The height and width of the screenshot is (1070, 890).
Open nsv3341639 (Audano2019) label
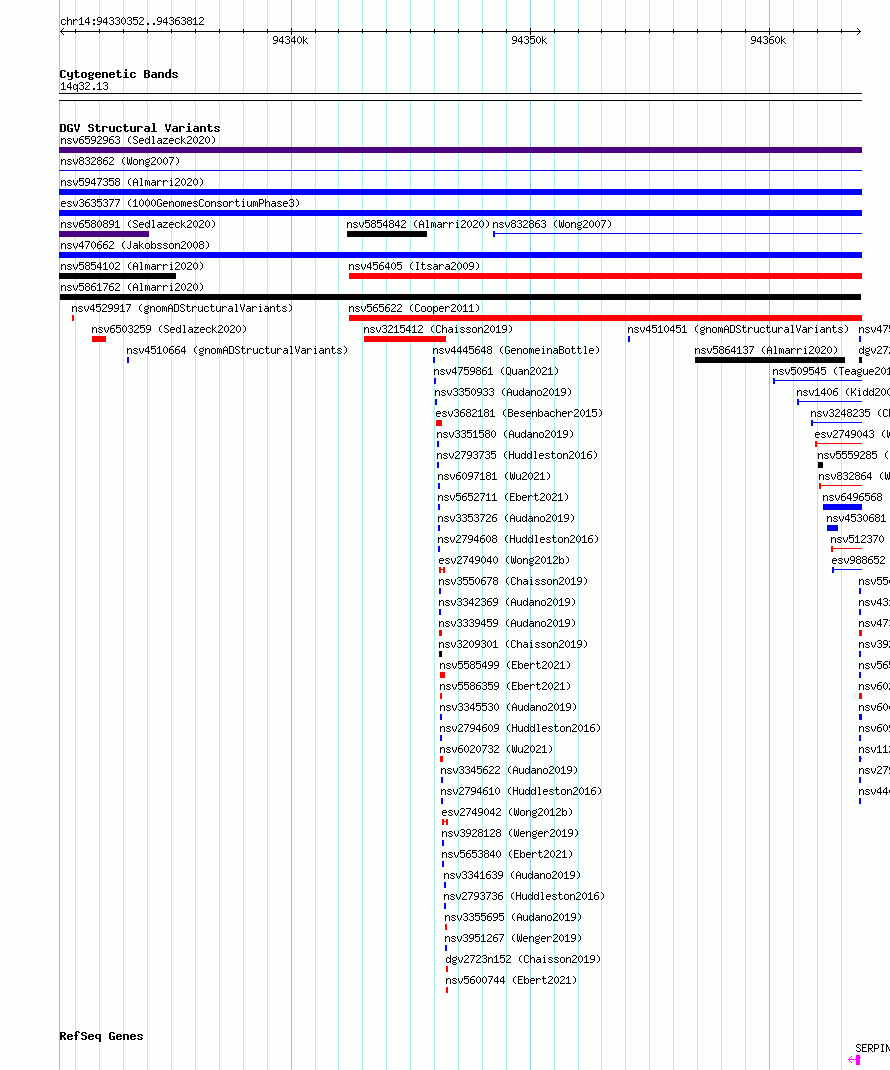pyautogui.click(x=512, y=876)
